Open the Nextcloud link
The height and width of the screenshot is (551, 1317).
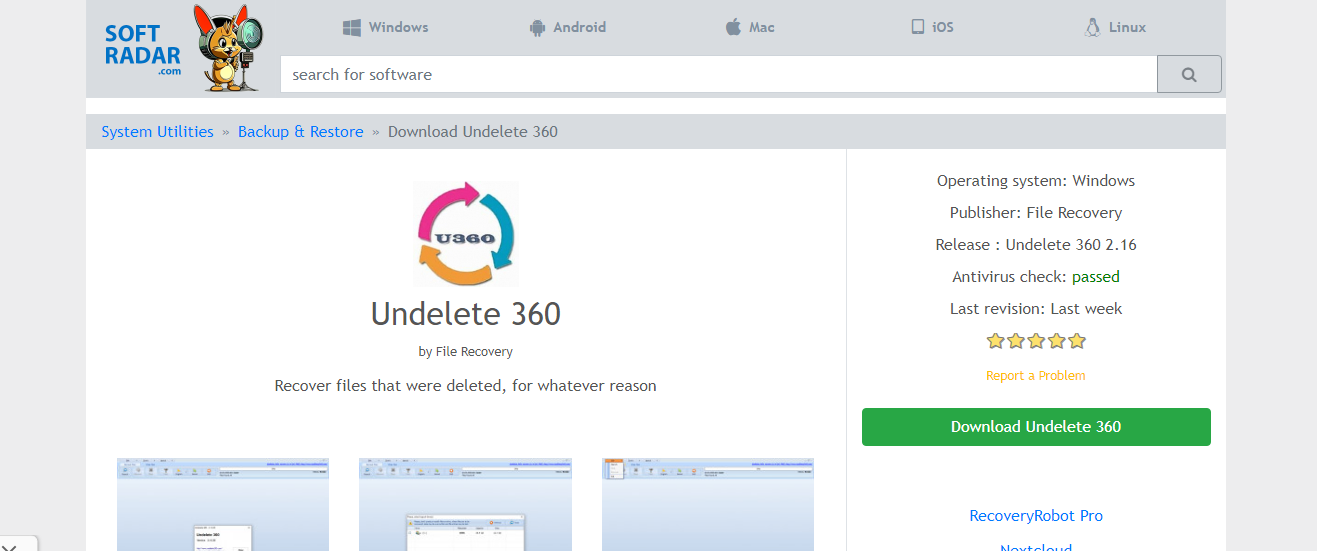pos(1036,546)
